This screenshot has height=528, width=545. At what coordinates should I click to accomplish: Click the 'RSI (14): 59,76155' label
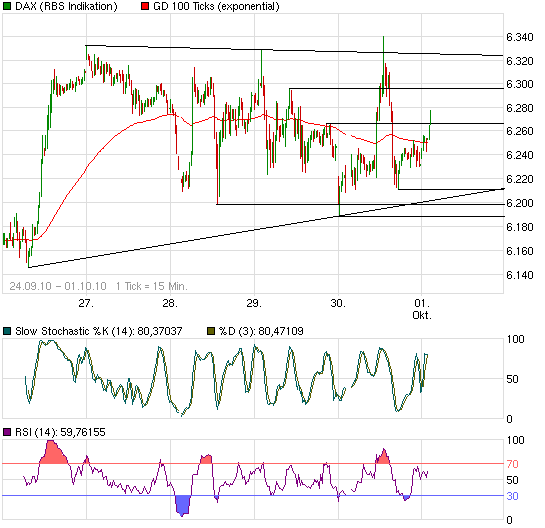coord(60,432)
